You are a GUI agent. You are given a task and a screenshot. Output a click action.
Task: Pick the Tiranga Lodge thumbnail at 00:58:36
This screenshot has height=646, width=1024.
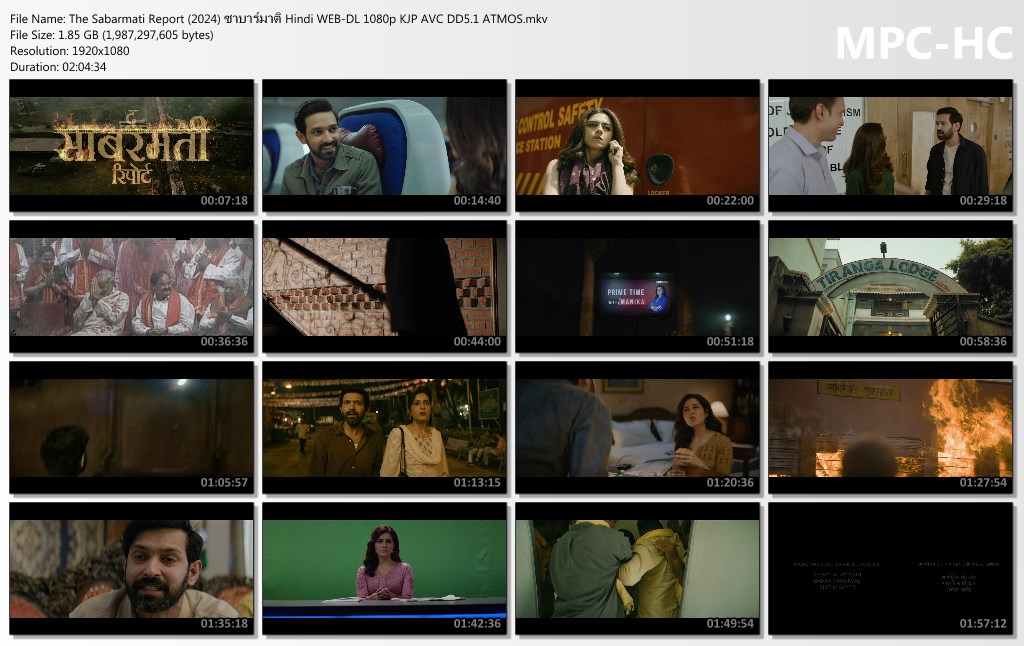pyautogui.click(x=890, y=286)
